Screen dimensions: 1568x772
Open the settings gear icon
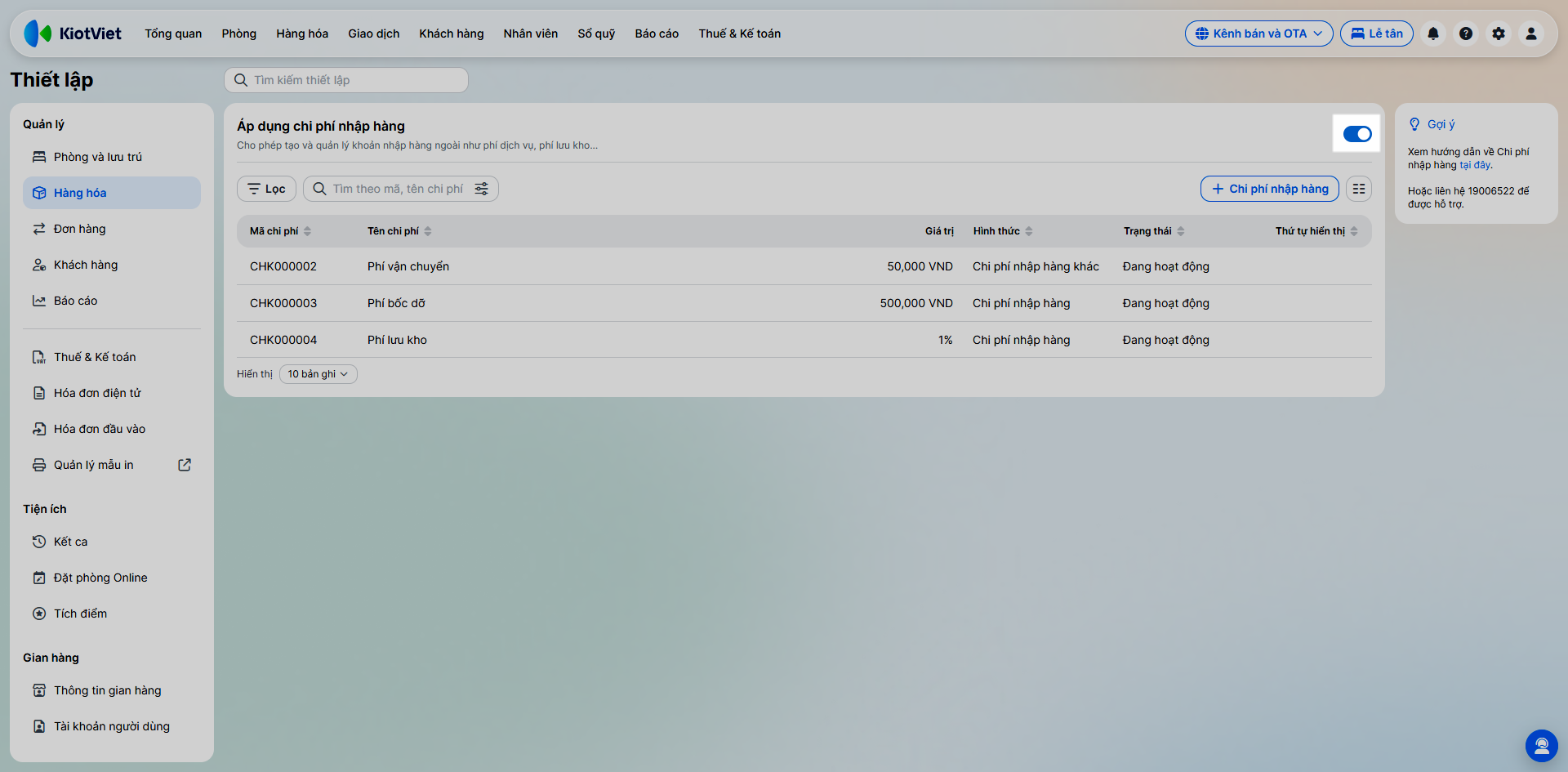tap(1499, 33)
